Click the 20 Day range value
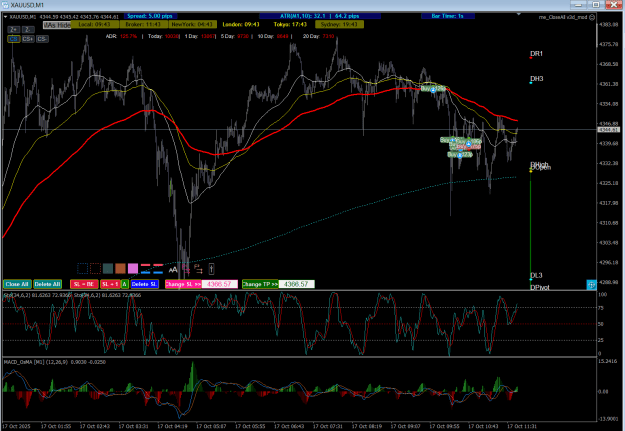This screenshot has width=625, height=431. (x=328, y=36)
